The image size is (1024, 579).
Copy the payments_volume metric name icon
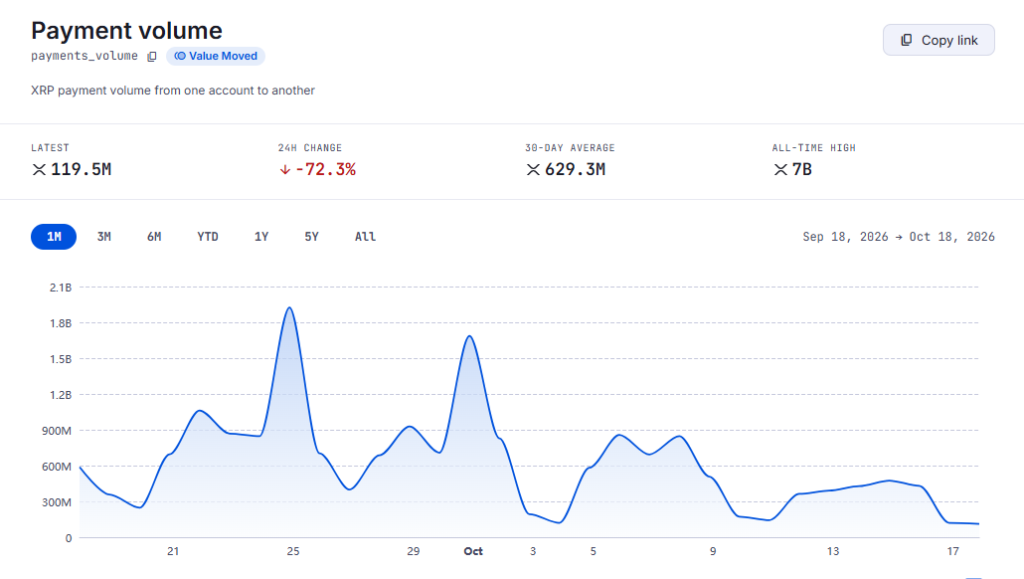pos(152,57)
